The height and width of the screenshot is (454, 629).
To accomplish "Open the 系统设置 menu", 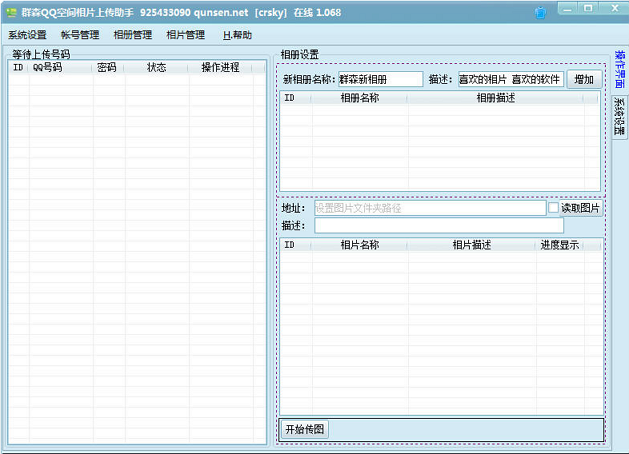I will tap(27, 35).
